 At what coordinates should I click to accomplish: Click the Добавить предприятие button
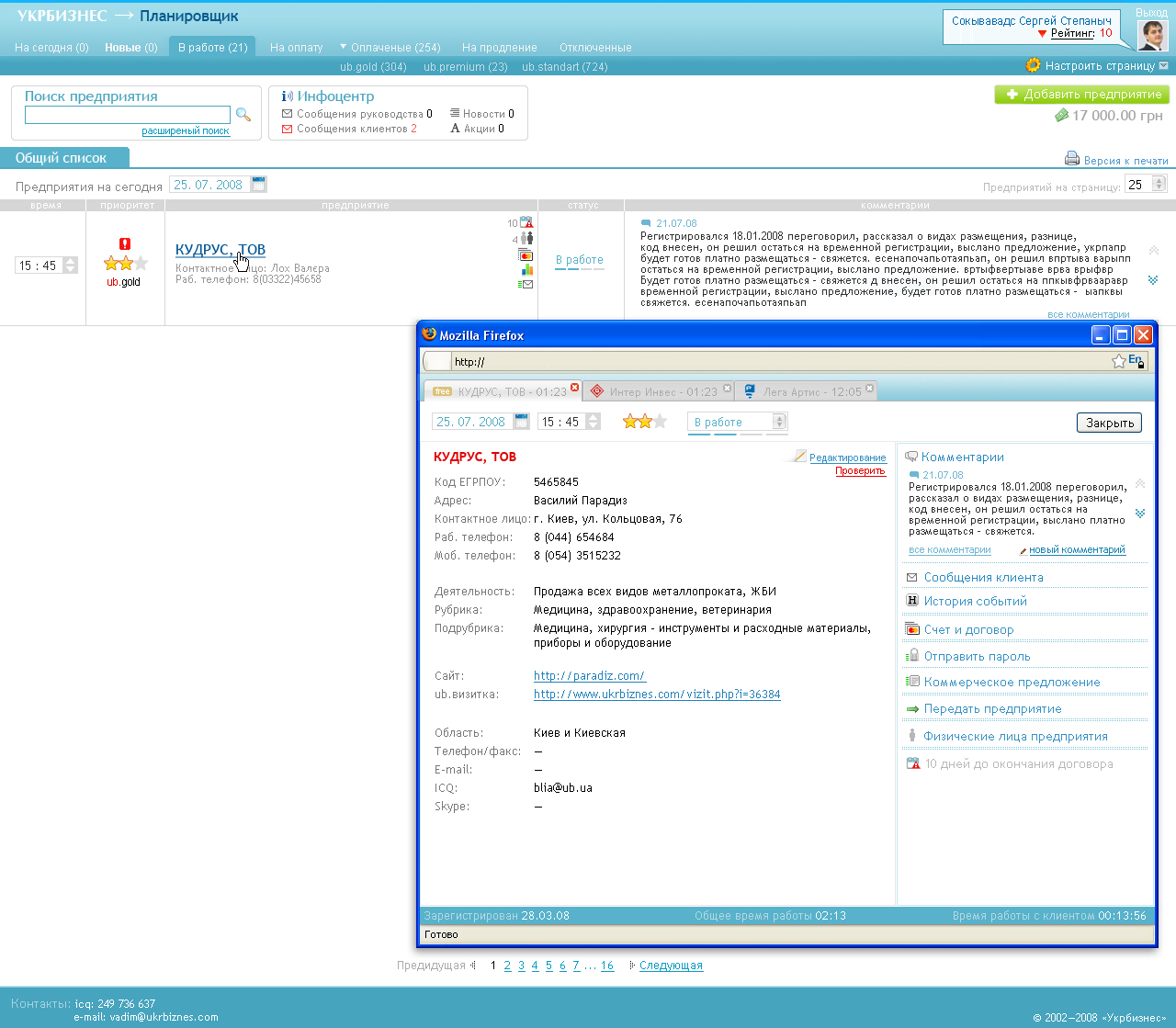[x=1082, y=95]
